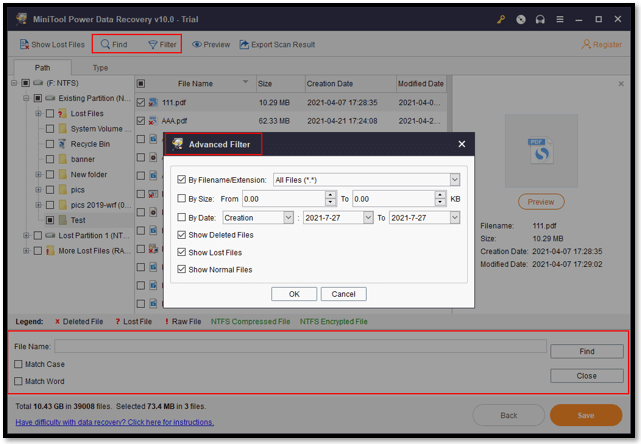Check the Lost Files folder checkbox
This screenshot has width=641, height=444.
[x=50, y=113]
